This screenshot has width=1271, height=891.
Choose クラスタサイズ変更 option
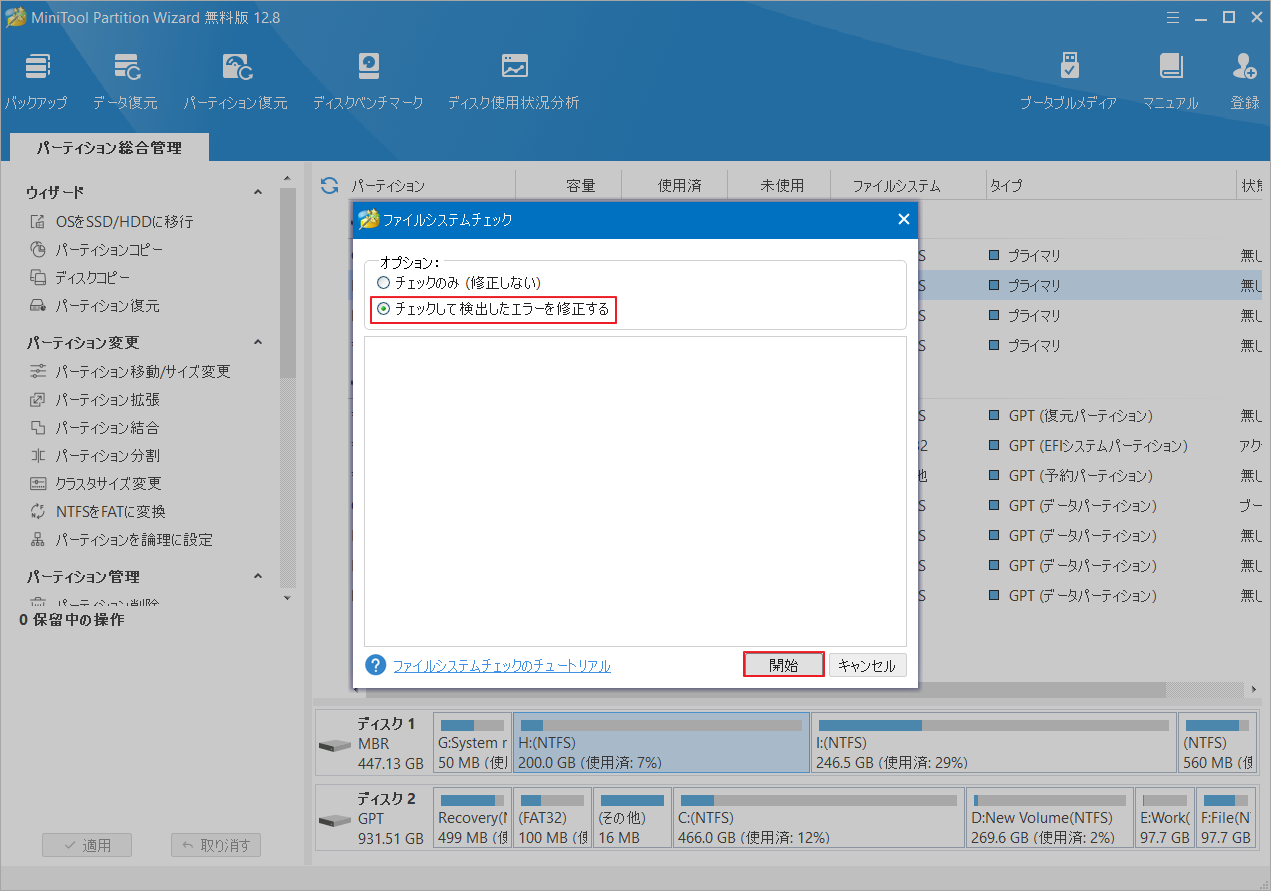[95, 483]
